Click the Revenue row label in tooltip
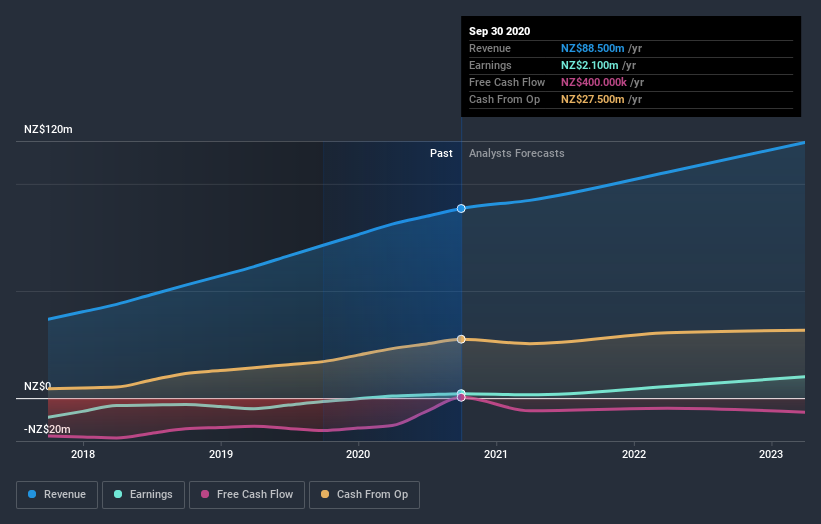This screenshot has width=821, height=524. point(490,48)
